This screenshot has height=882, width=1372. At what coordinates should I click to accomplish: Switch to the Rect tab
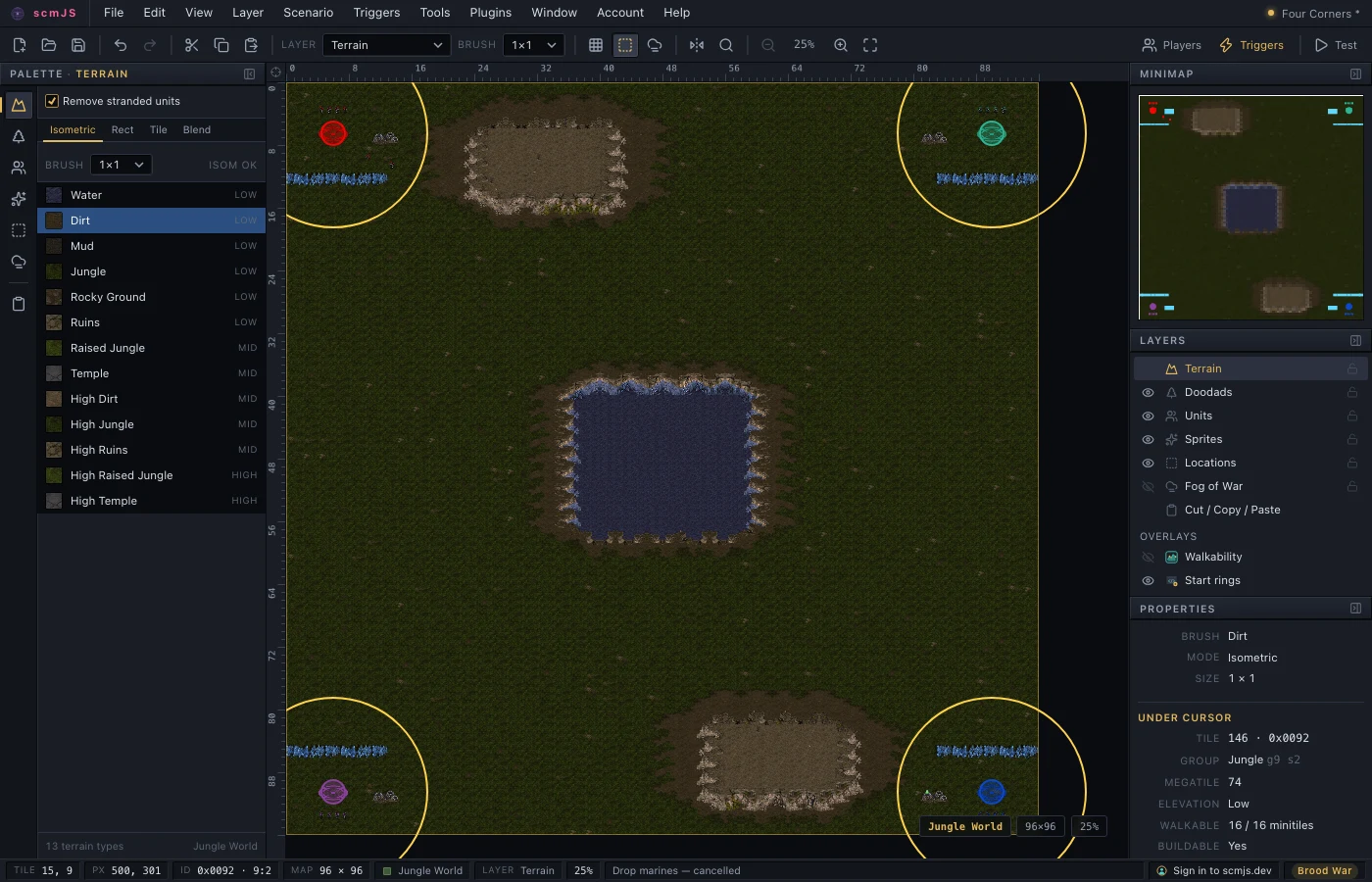(x=122, y=129)
